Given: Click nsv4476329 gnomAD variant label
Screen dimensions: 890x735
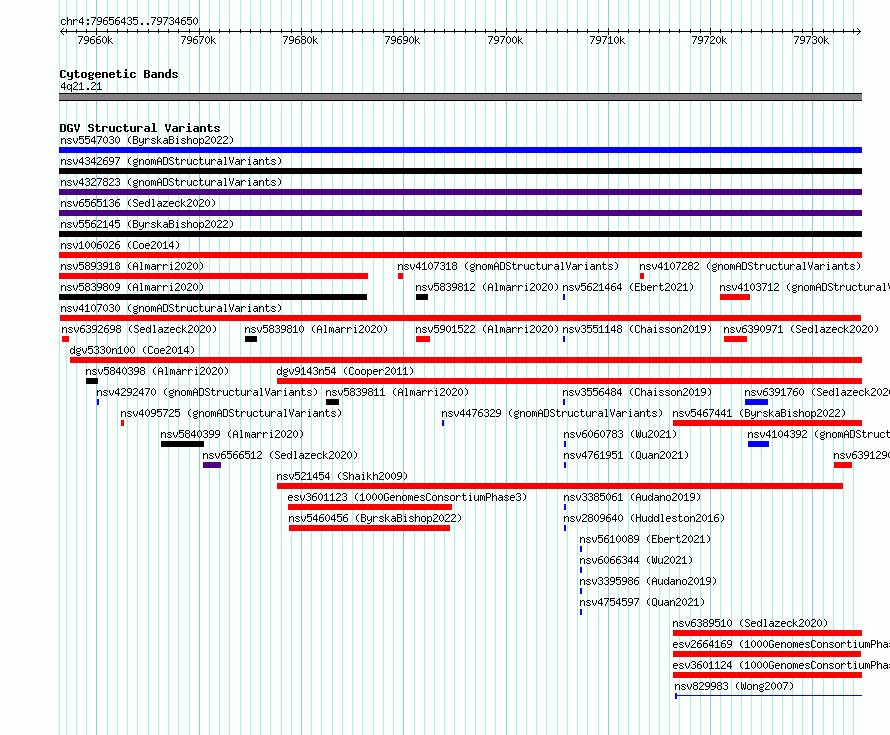Looking at the screenshot, I should pos(552,413).
